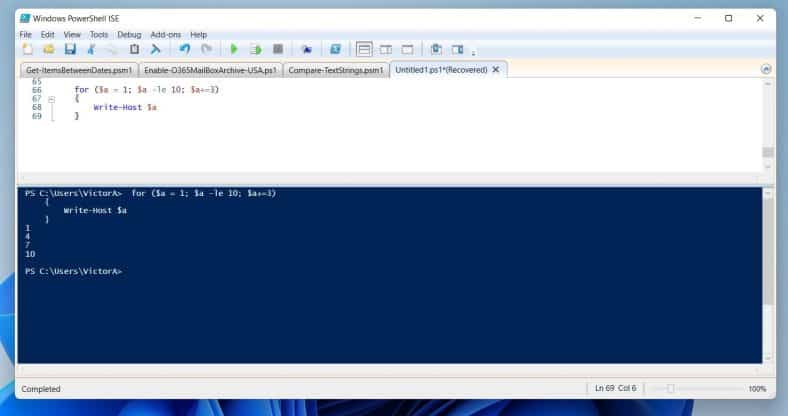Click the Windows PowerShell ISE title icon
The image size is (788, 416).
point(25,19)
